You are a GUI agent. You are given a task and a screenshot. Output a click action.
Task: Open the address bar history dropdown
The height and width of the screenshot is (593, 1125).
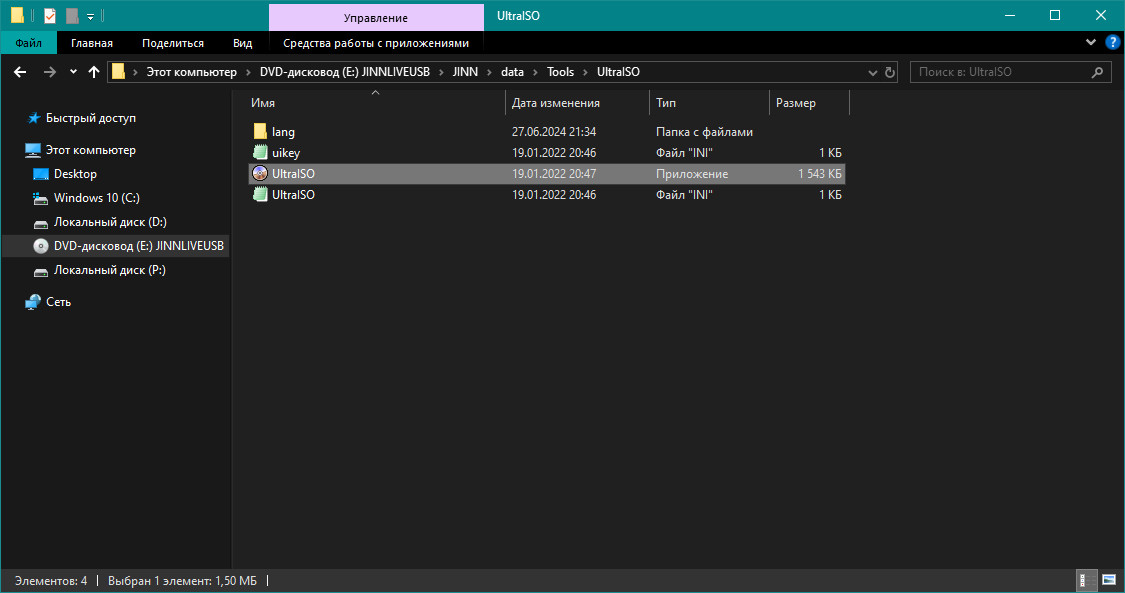[870, 72]
